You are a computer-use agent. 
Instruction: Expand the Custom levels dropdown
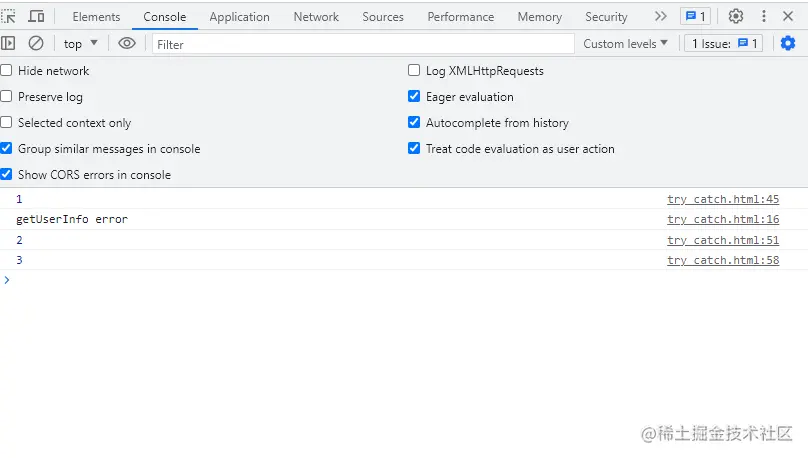tap(626, 44)
